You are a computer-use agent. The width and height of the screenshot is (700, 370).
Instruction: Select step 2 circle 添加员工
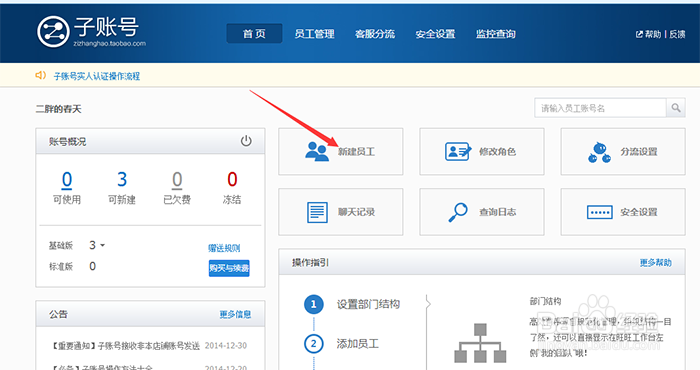click(313, 344)
